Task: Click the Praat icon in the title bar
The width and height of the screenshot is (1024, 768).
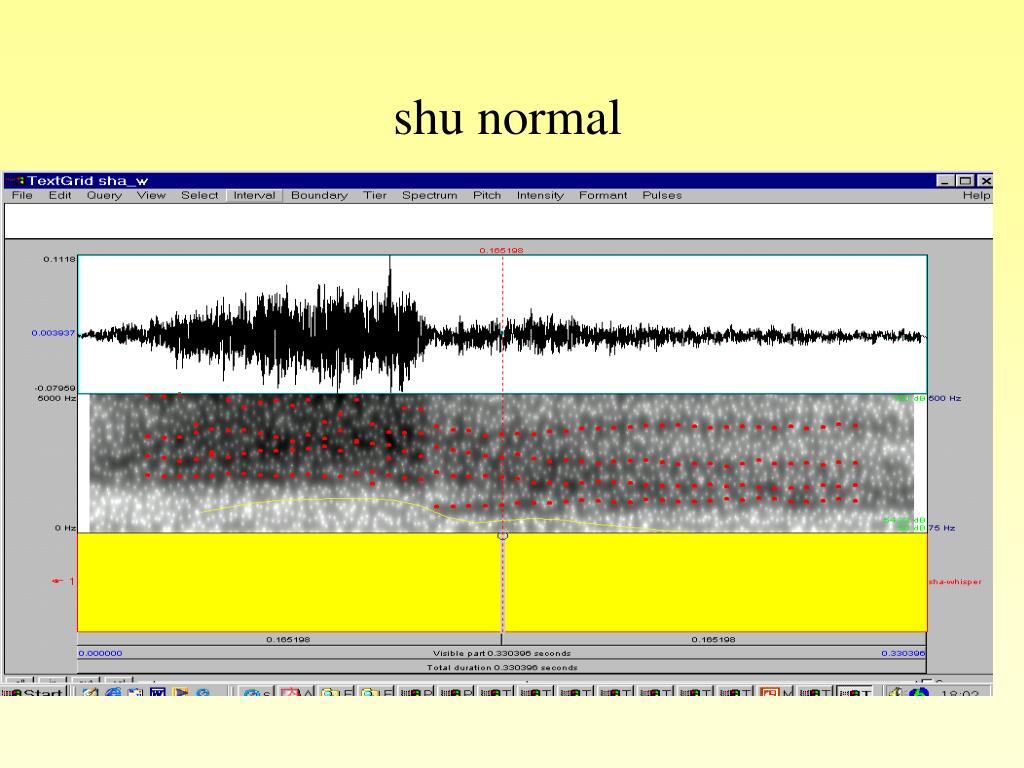Action: (15, 180)
